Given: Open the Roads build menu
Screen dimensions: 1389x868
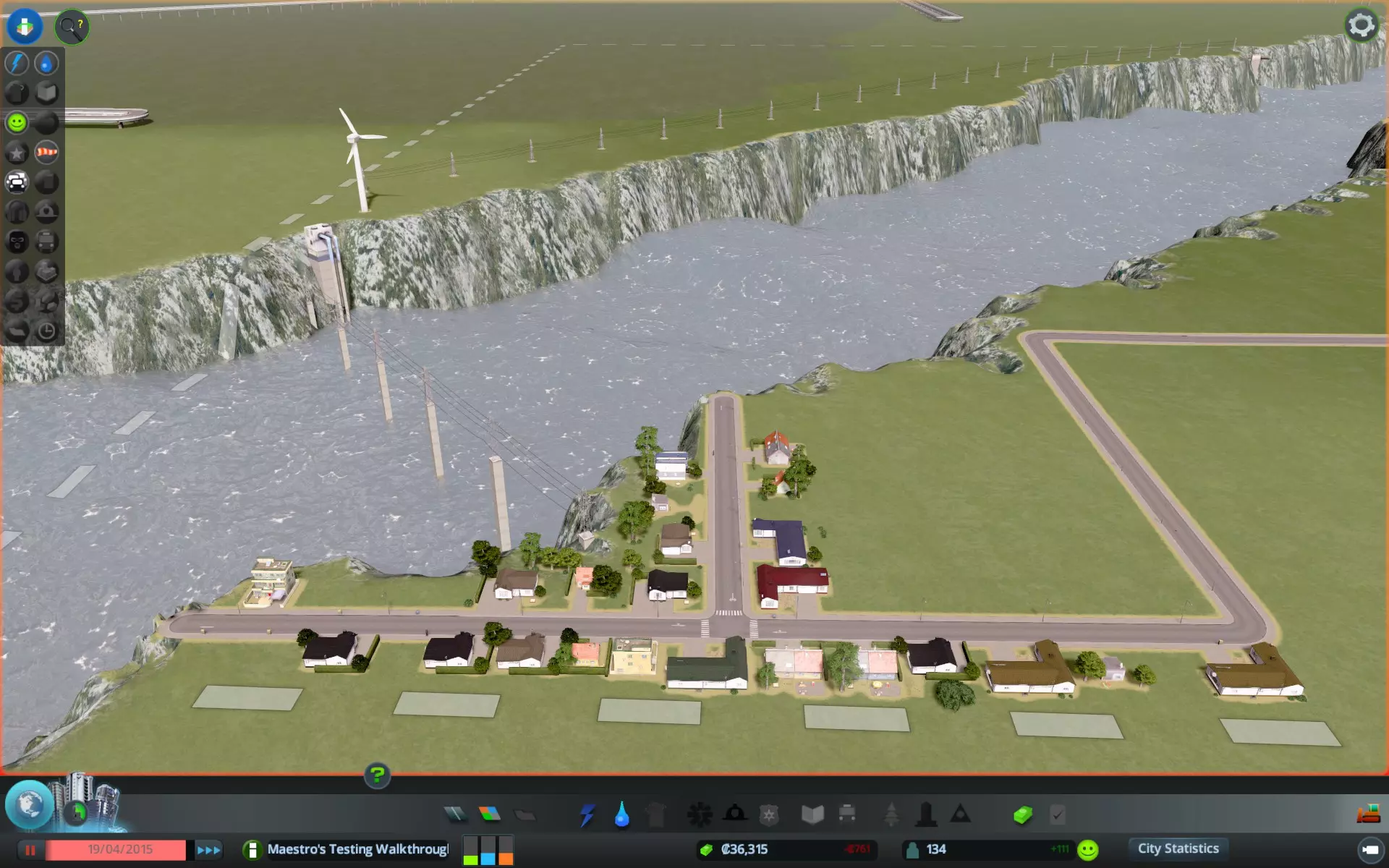Looking at the screenshot, I should [x=455, y=815].
